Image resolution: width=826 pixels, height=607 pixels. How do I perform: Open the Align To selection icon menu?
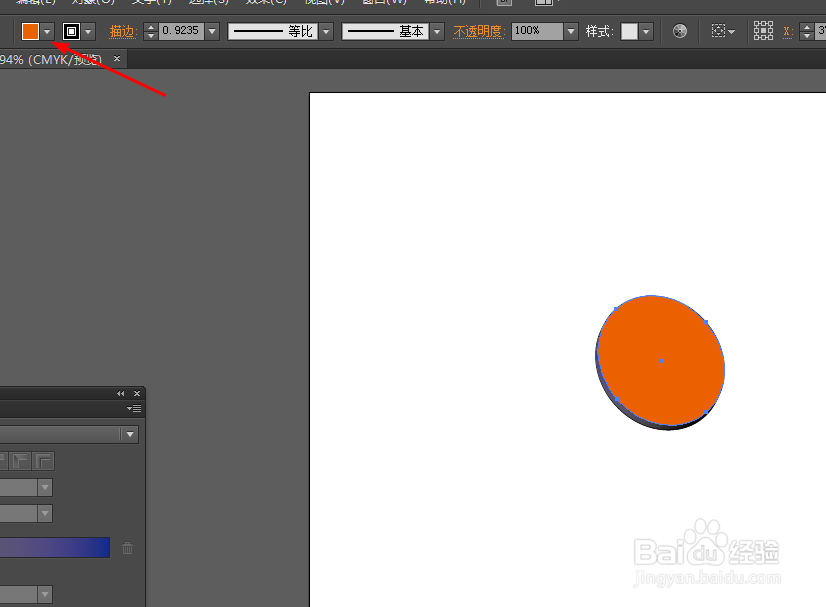pyautogui.click(x=723, y=31)
